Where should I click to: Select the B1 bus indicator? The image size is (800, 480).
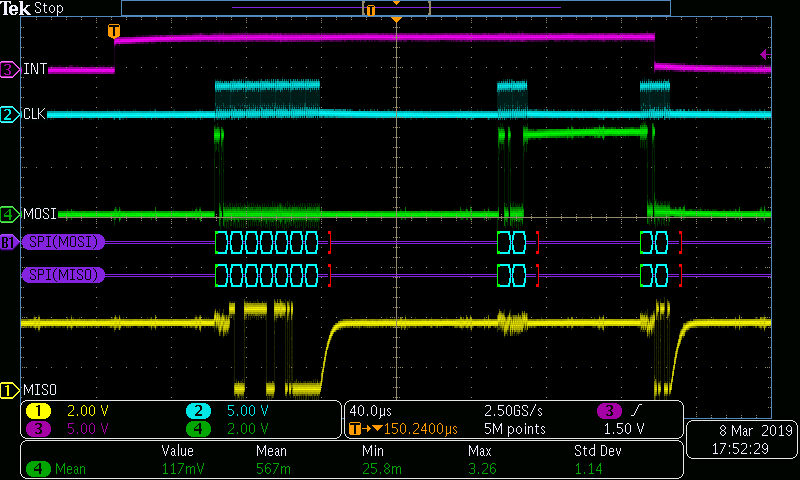pyautogui.click(x=8, y=242)
